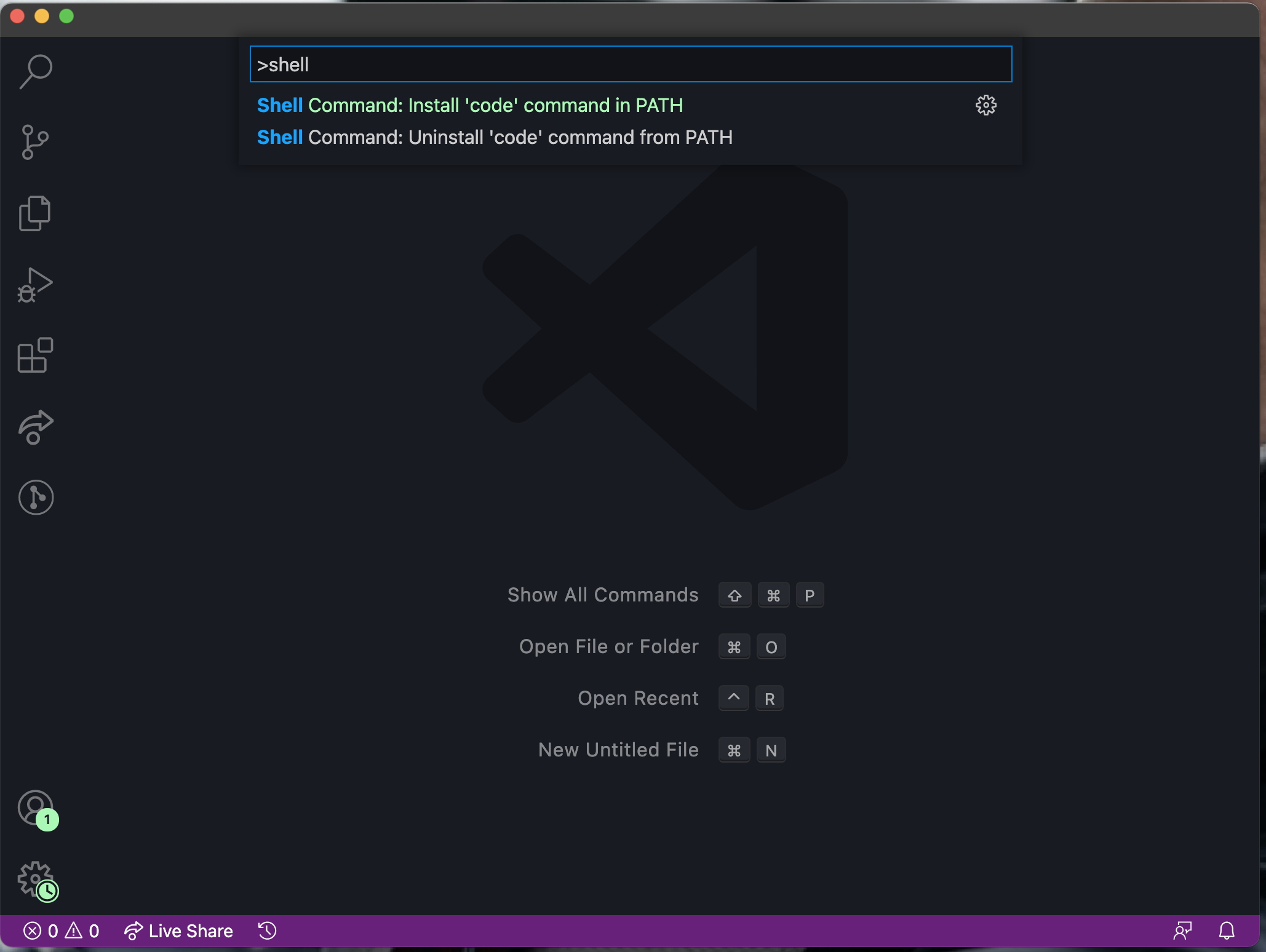Open the Live Share sidebar panel
The image size is (1266, 952).
pos(36,427)
